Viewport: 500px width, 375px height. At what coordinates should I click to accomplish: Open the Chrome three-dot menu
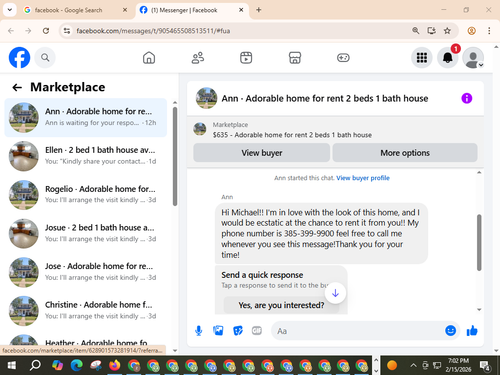click(489, 31)
